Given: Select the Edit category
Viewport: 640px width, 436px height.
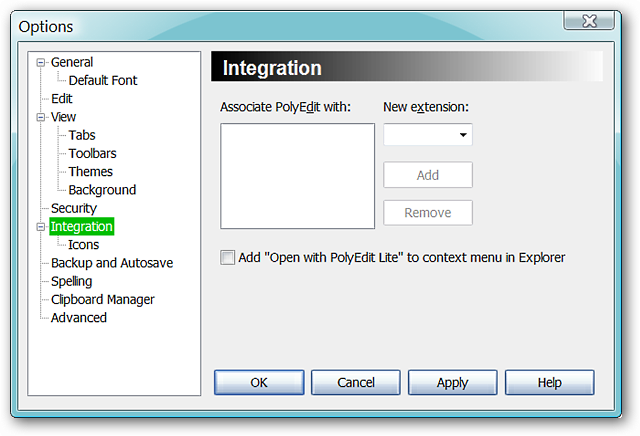Looking at the screenshot, I should pyautogui.click(x=62, y=99).
